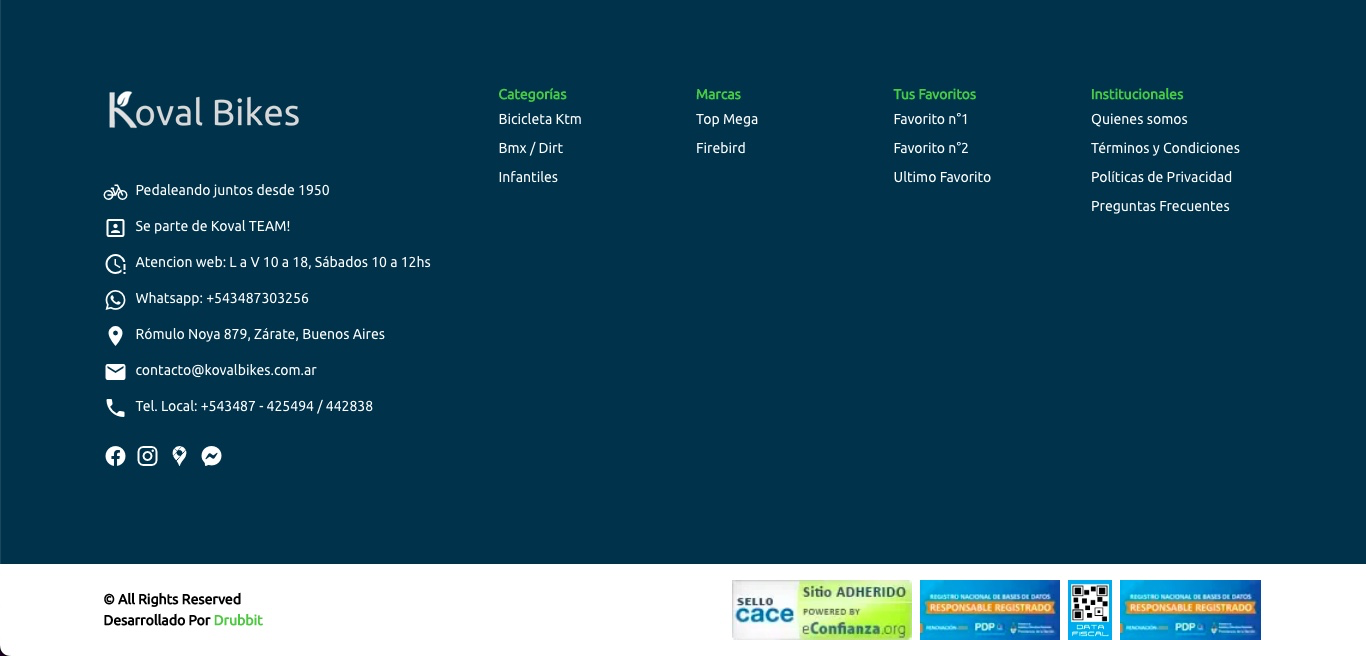Click the envelope email icon
The height and width of the screenshot is (656, 1366).
pos(115,371)
